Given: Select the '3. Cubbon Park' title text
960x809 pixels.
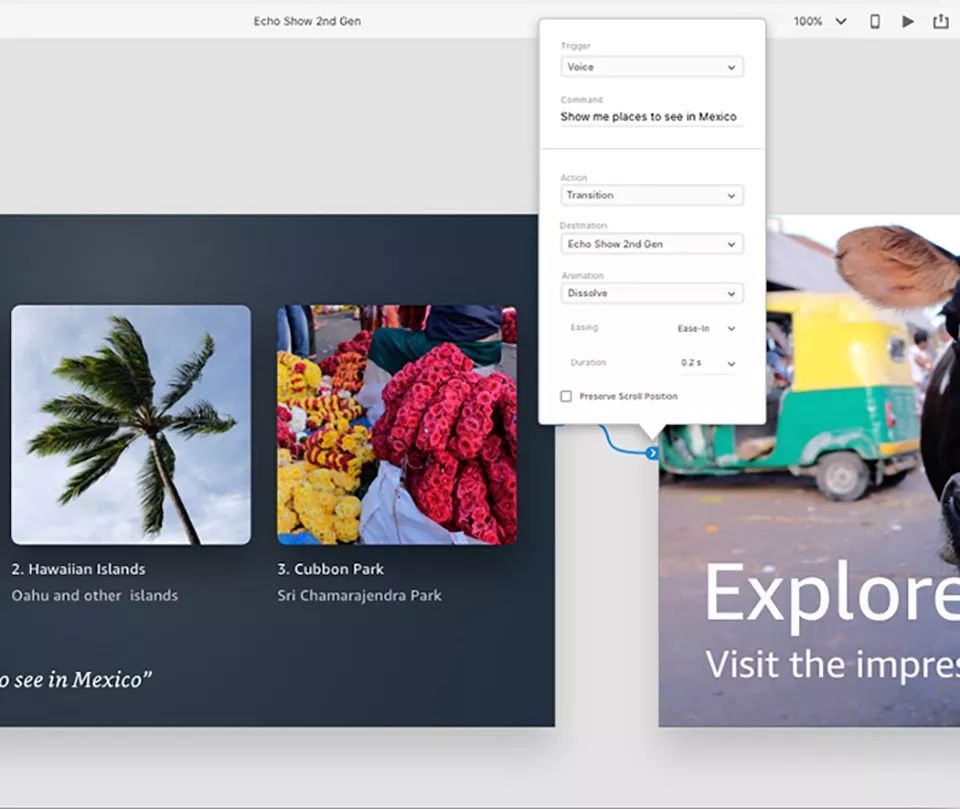Looking at the screenshot, I should tap(331, 569).
